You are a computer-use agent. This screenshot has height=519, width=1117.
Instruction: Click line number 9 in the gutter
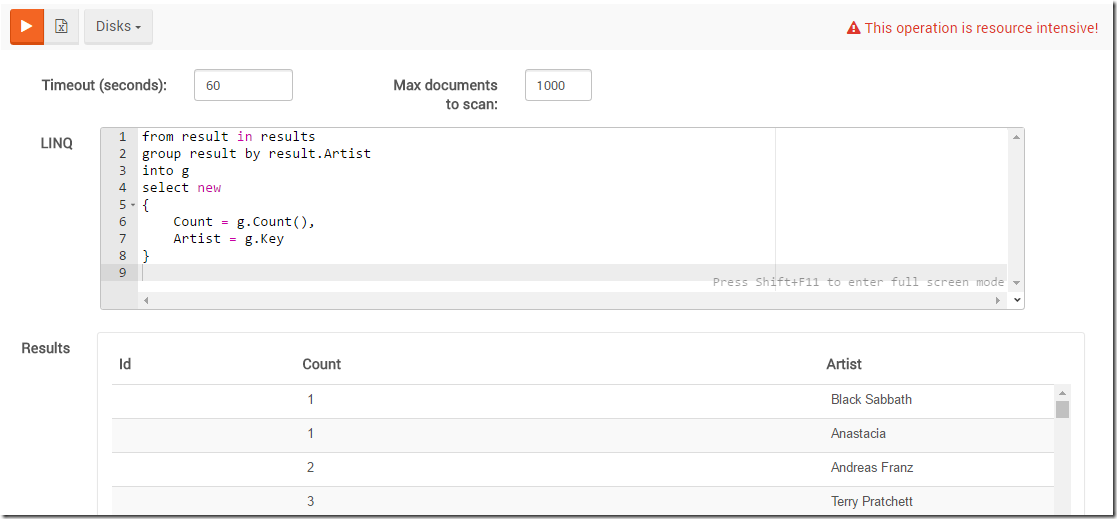pyautogui.click(x=122, y=273)
